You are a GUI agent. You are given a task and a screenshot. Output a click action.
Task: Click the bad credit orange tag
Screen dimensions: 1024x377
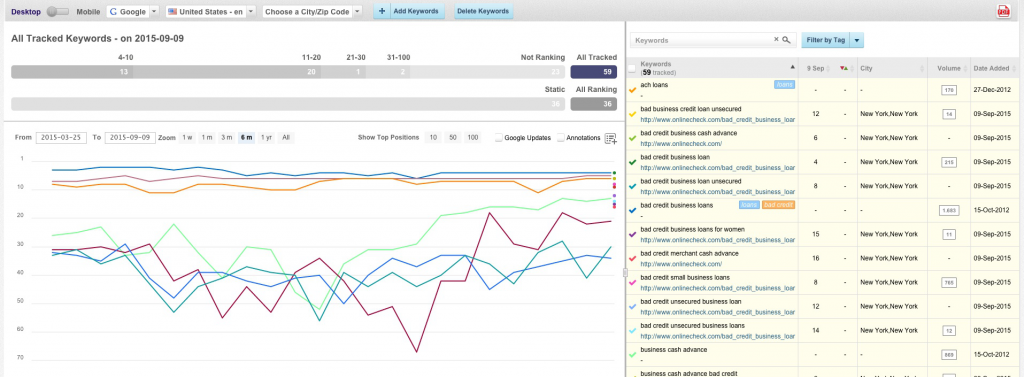[778, 205]
